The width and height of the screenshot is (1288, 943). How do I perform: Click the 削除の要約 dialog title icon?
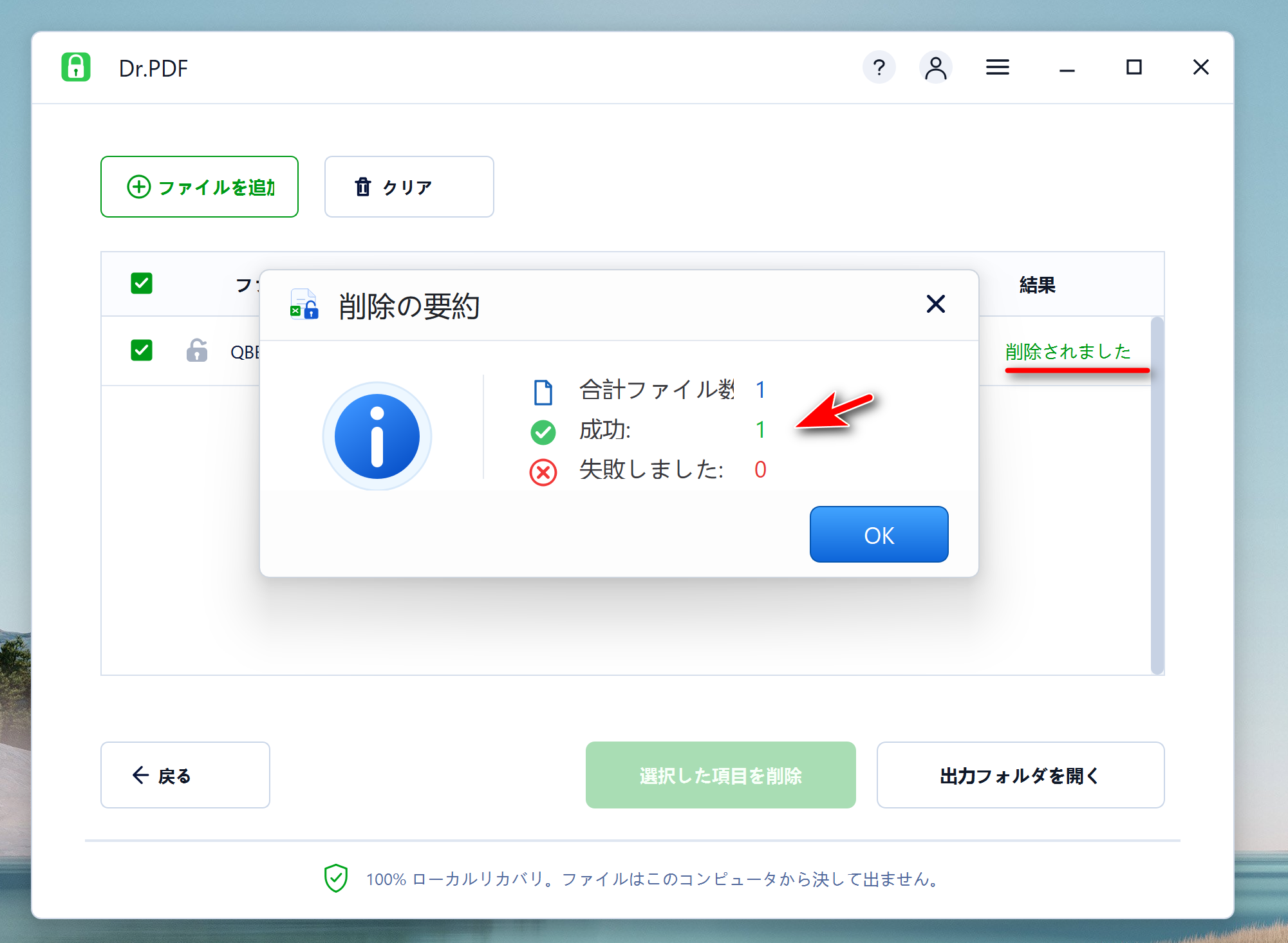point(304,304)
